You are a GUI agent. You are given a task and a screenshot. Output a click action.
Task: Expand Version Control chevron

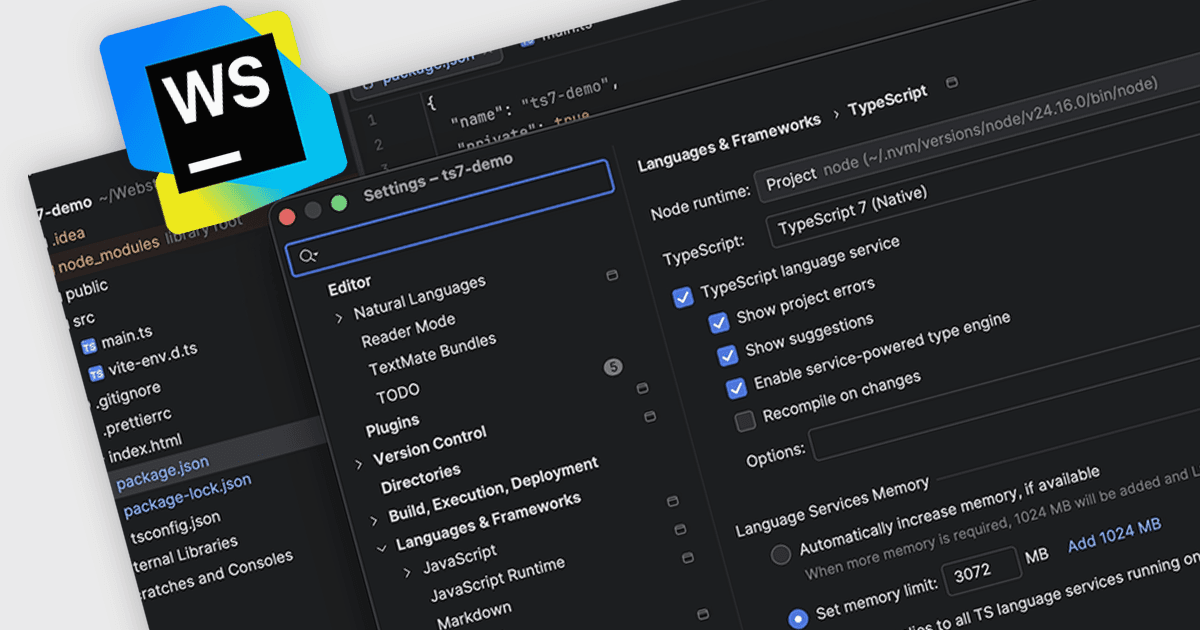point(359,464)
